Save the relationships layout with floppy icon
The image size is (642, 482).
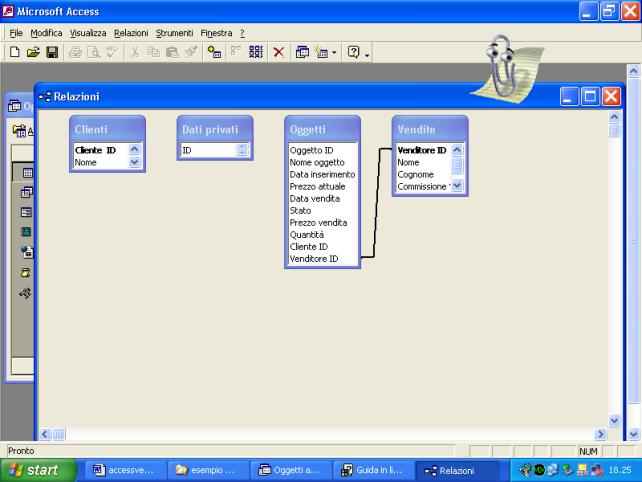pos(52,52)
